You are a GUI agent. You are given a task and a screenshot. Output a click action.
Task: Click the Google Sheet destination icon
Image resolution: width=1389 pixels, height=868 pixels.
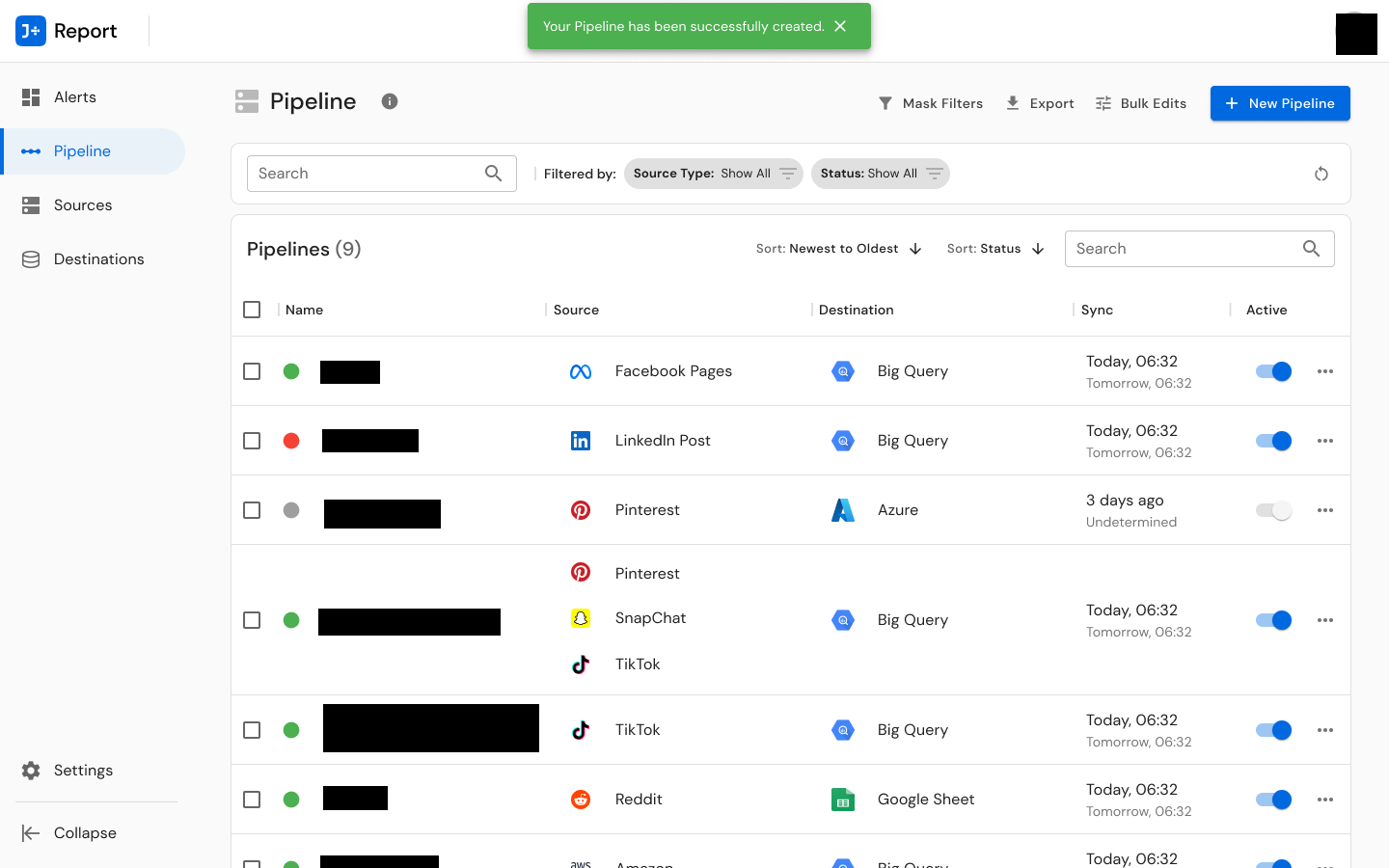tap(843, 799)
